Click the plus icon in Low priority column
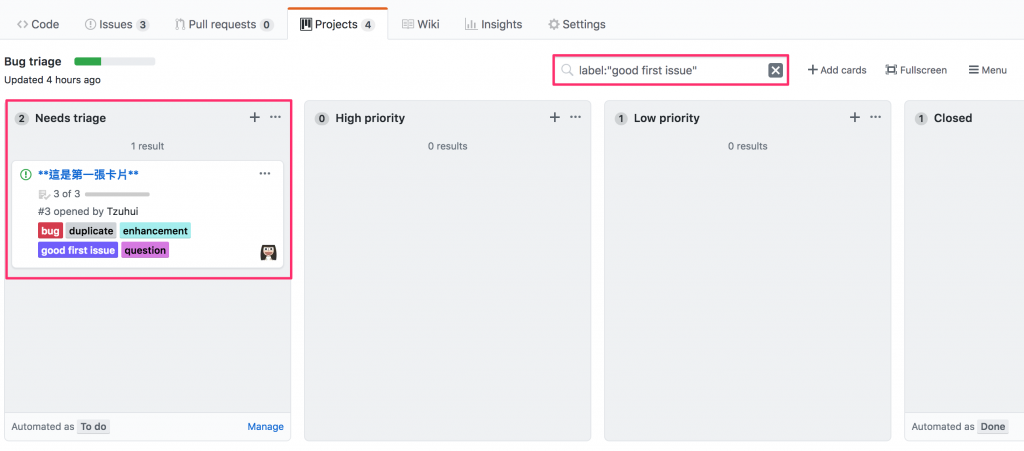1024x451 pixels. [855, 118]
